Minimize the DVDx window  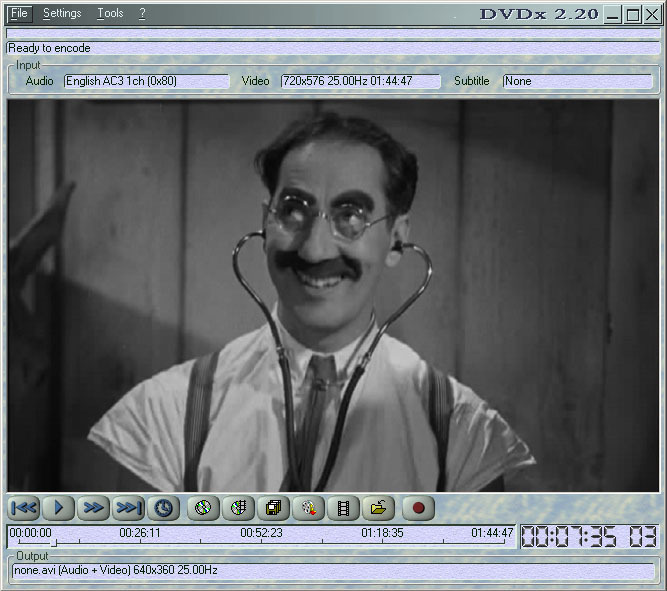[x=613, y=15]
